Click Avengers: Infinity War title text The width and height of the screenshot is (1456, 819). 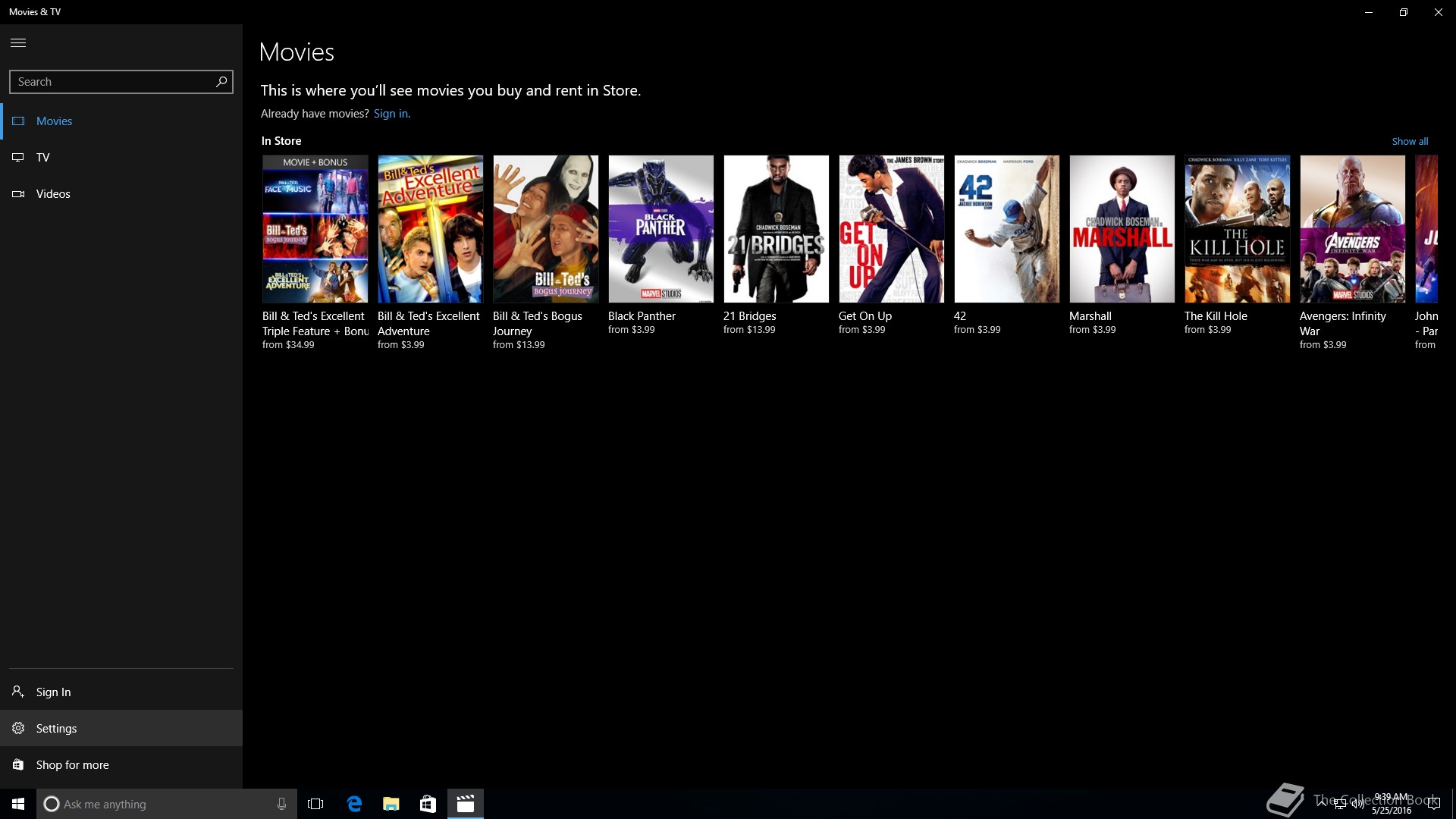[1343, 324]
